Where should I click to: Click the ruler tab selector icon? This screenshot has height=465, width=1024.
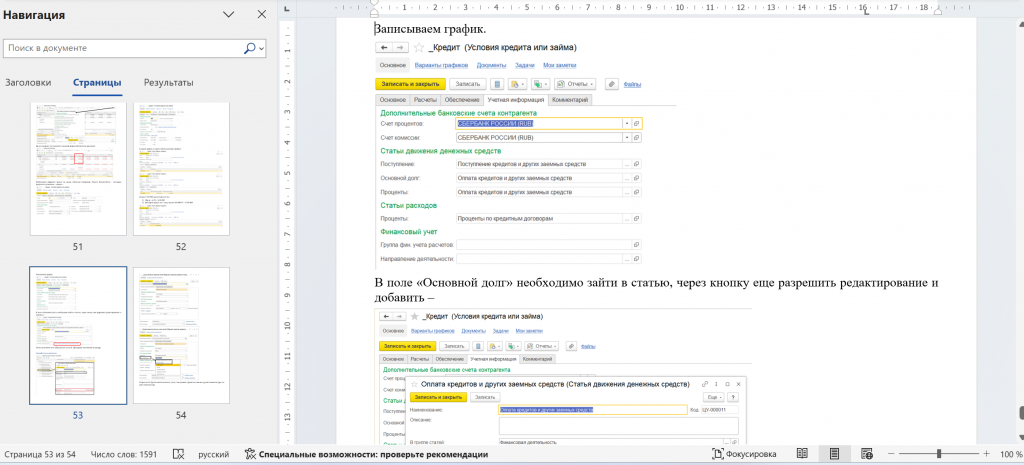click(285, 7)
